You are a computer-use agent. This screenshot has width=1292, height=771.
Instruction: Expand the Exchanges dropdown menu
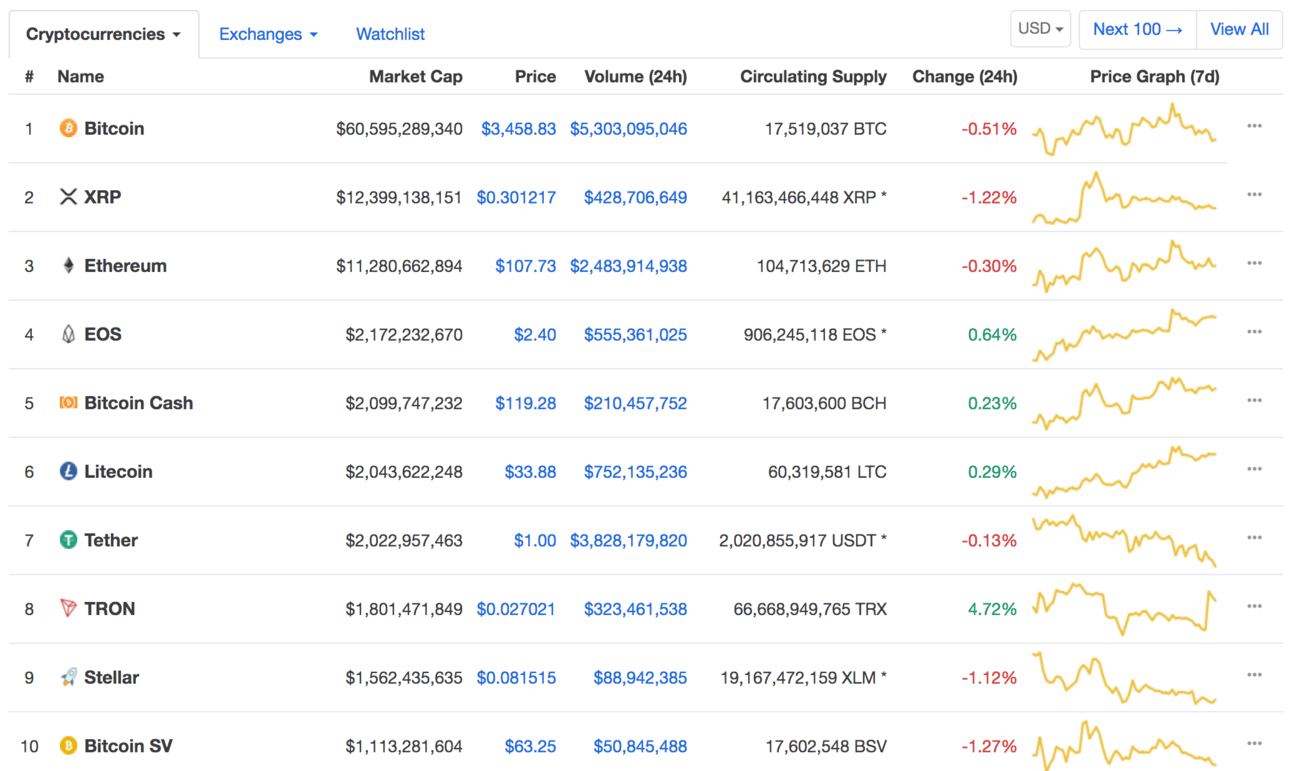click(x=268, y=34)
